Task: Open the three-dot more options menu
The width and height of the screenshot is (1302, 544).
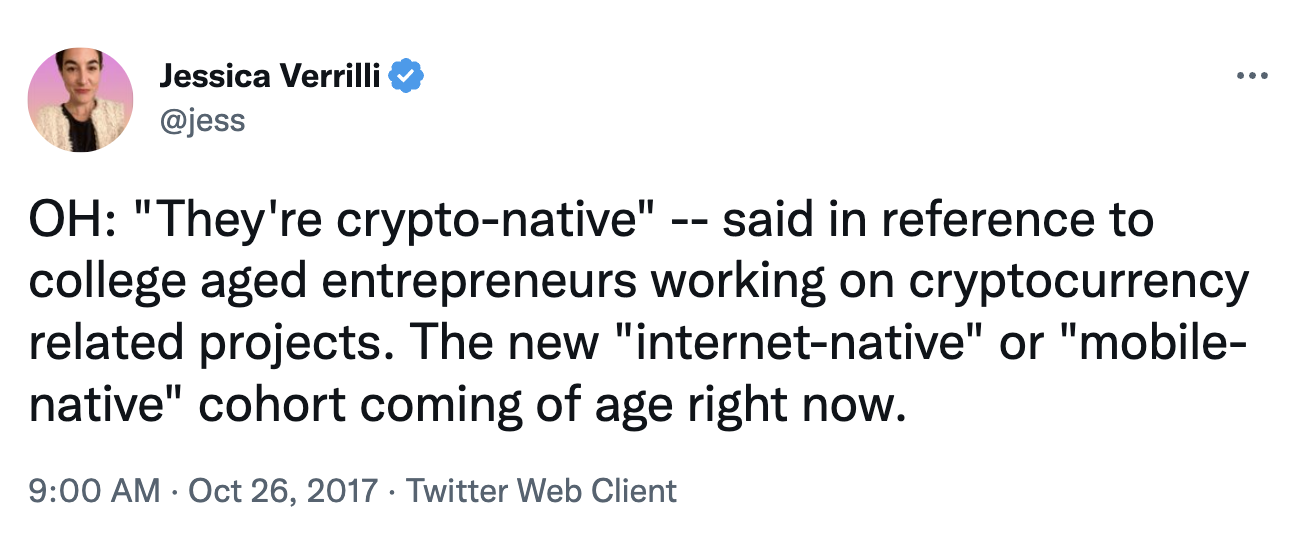Action: [x=1252, y=76]
